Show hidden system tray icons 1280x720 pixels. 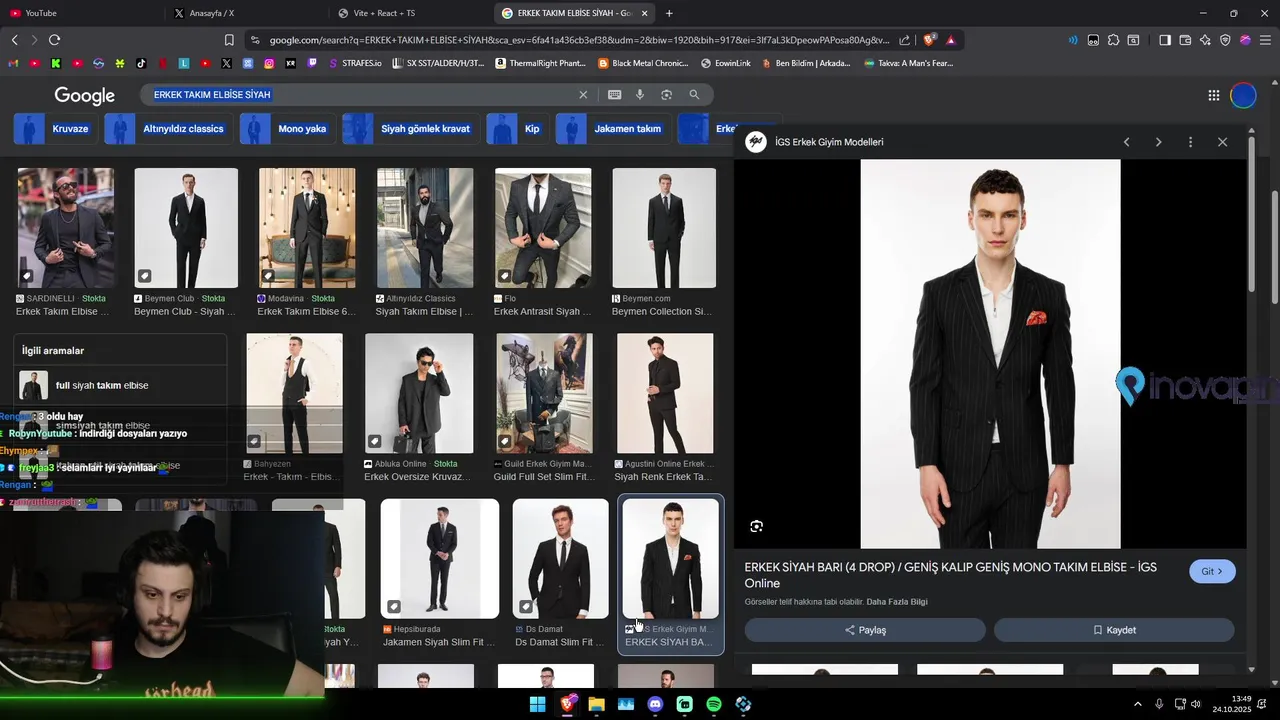(1137, 704)
